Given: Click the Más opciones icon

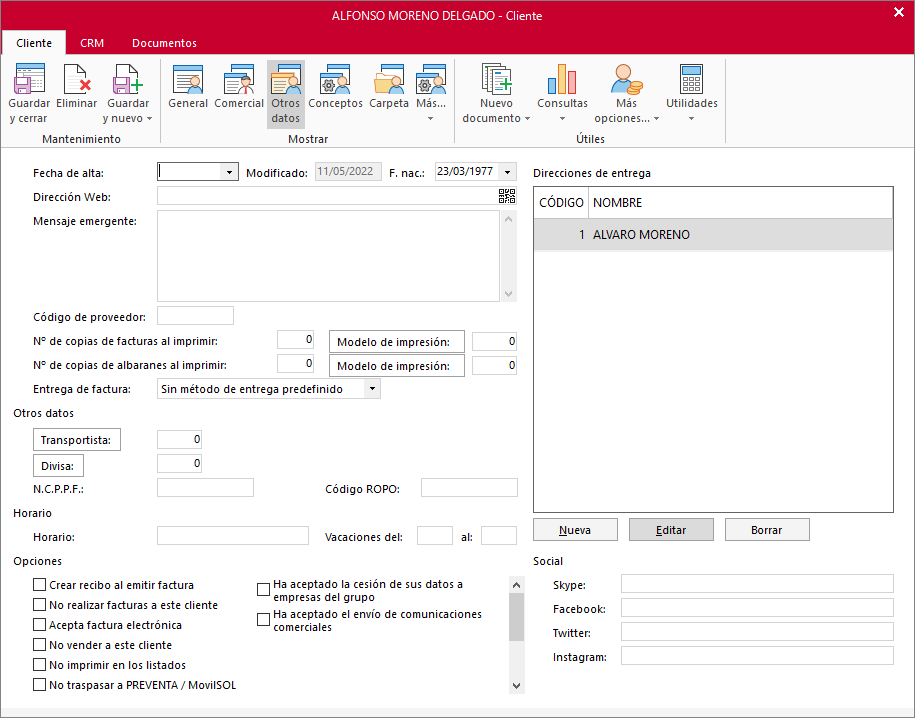Looking at the screenshot, I should (626, 79).
